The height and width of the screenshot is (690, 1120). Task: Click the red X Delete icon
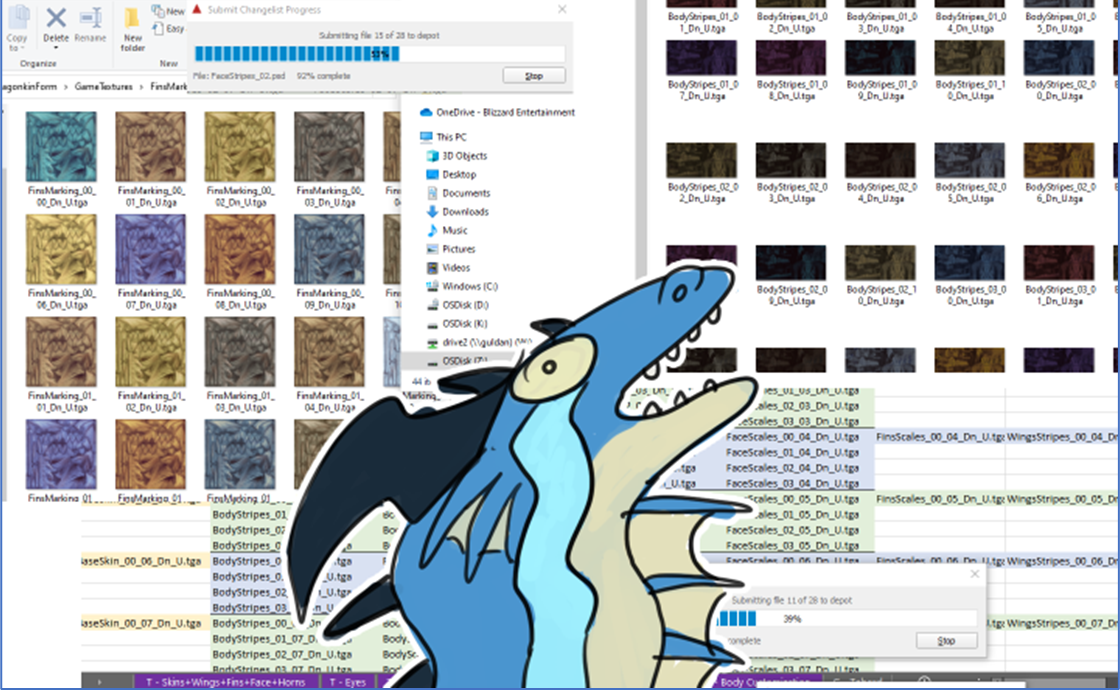coord(56,18)
